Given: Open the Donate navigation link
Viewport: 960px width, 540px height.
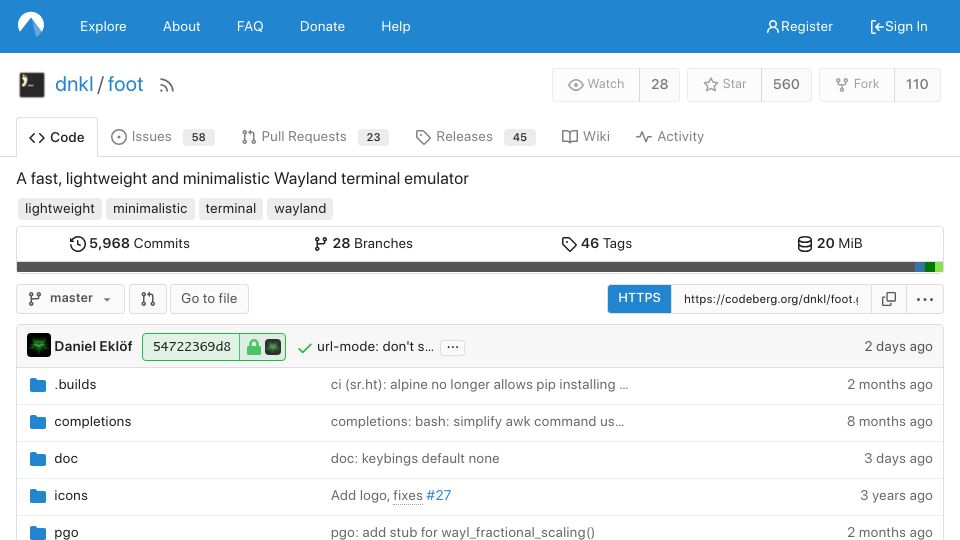Looking at the screenshot, I should click(x=322, y=26).
